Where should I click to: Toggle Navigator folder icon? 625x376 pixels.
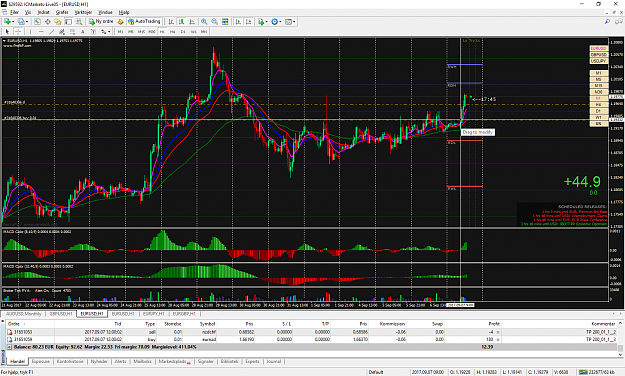click(x=58, y=22)
